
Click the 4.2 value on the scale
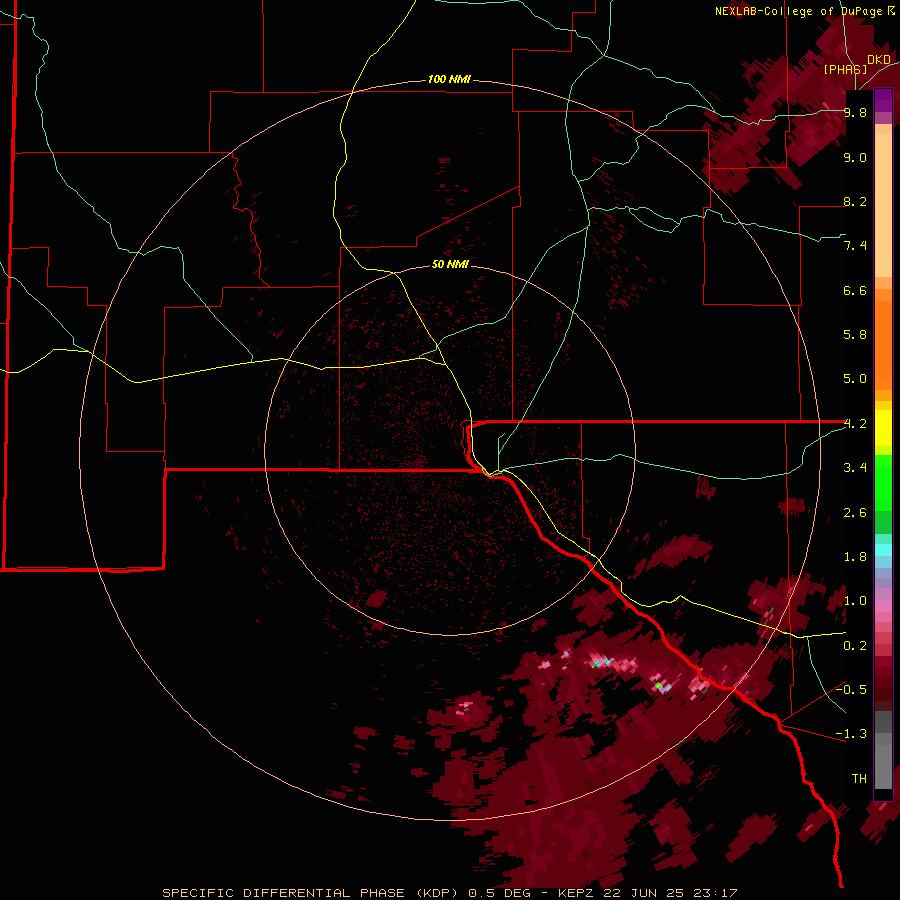[x=855, y=424]
